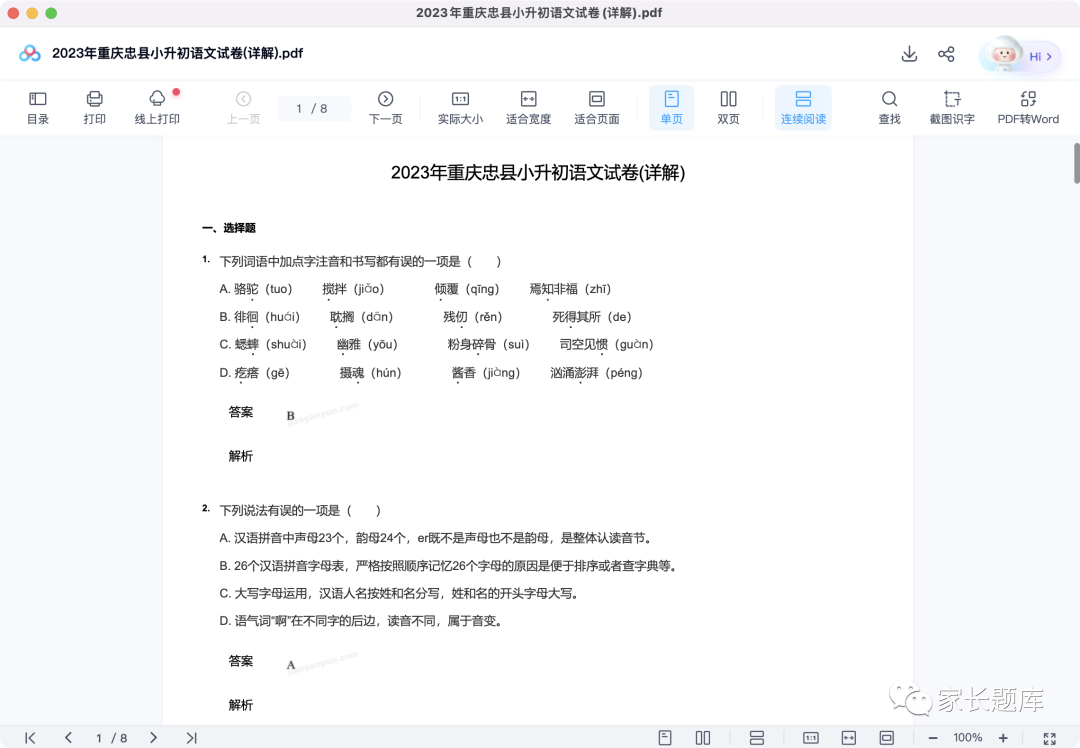Click option A. 骆驼 (tuo)
Image resolution: width=1080 pixels, height=748 pixels.
(256, 289)
